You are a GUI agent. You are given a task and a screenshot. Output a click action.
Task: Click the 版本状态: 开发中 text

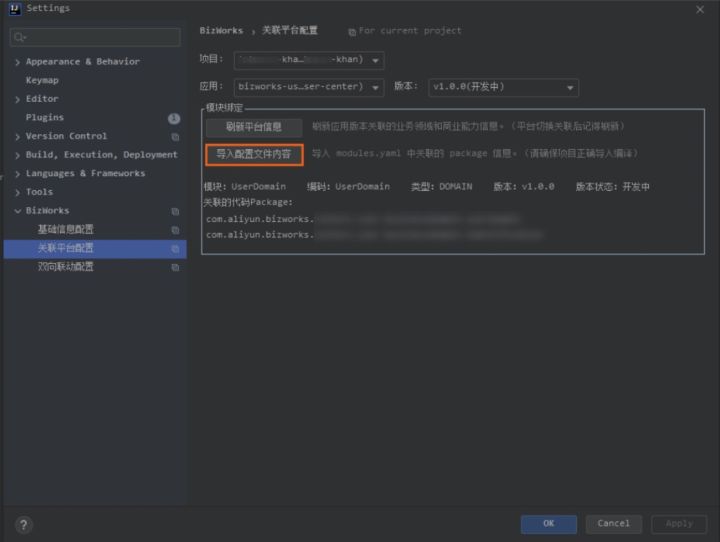click(x=613, y=186)
